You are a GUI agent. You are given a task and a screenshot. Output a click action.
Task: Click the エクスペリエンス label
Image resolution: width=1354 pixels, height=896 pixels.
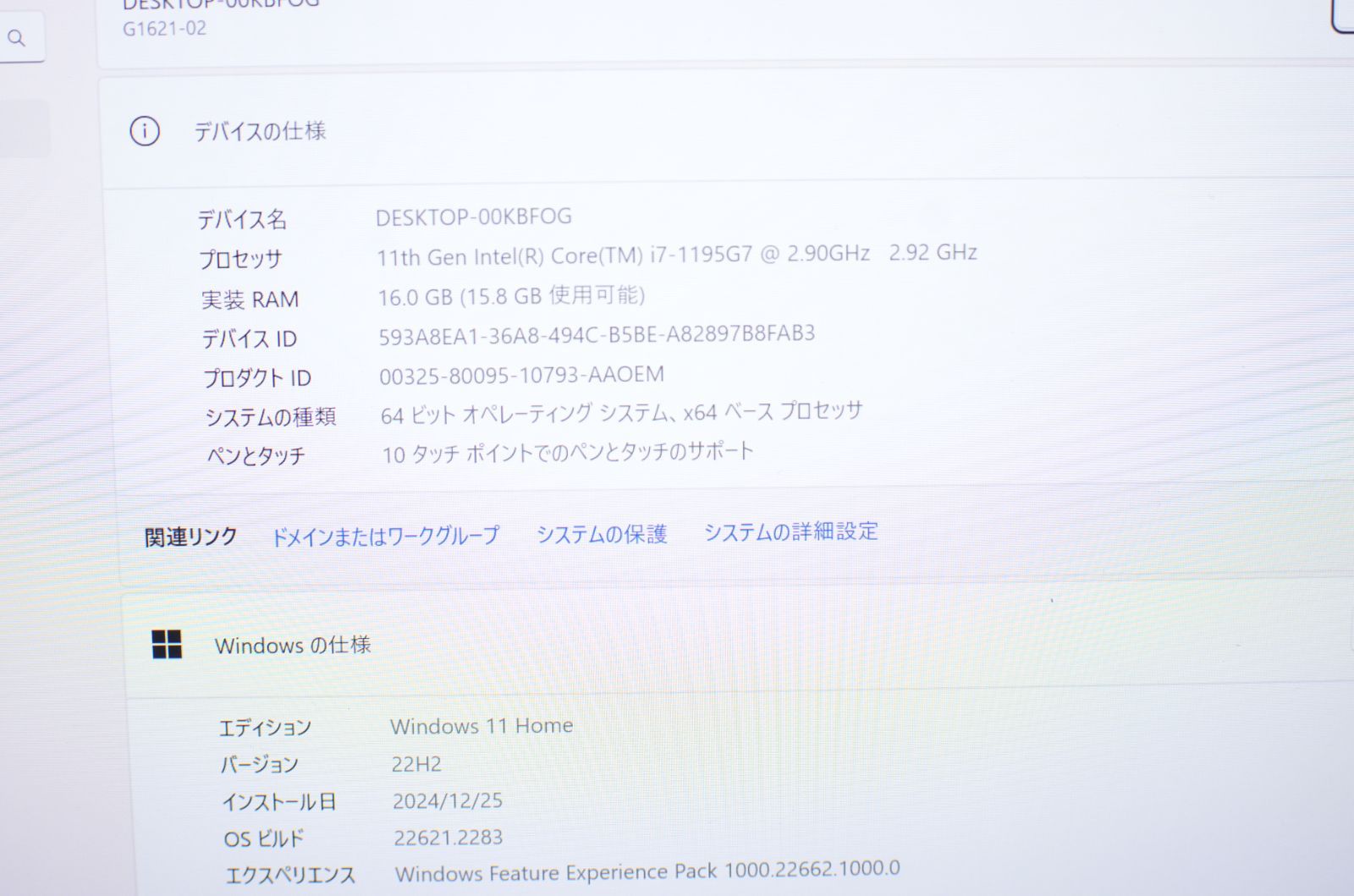[x=290, y=875]
